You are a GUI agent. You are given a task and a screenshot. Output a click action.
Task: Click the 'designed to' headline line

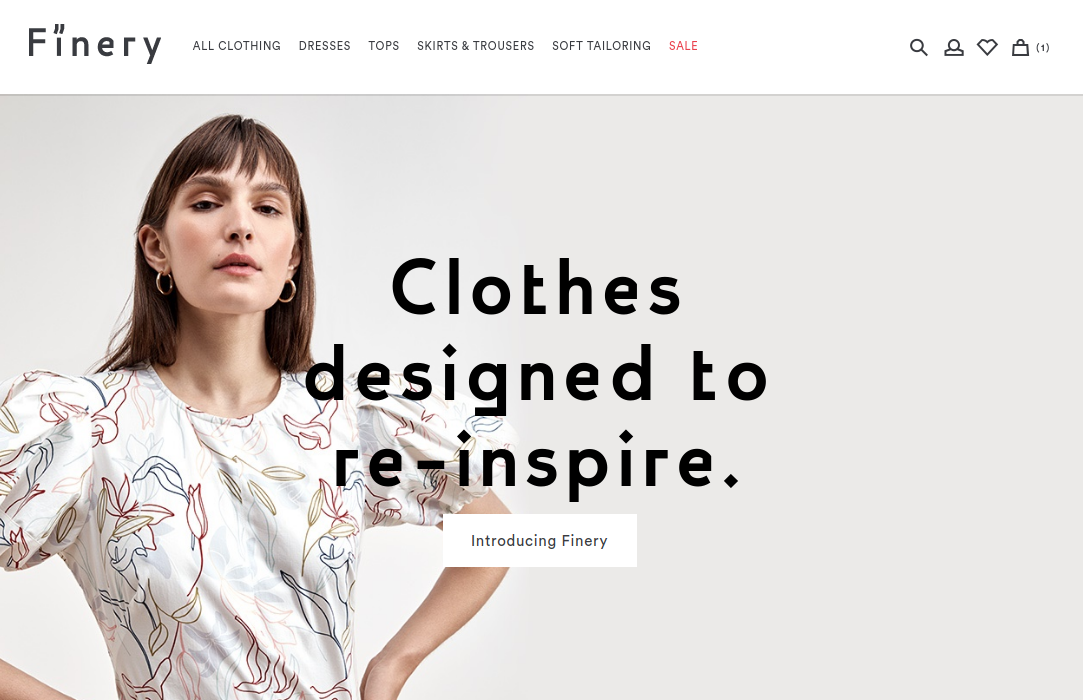[537, 377]
